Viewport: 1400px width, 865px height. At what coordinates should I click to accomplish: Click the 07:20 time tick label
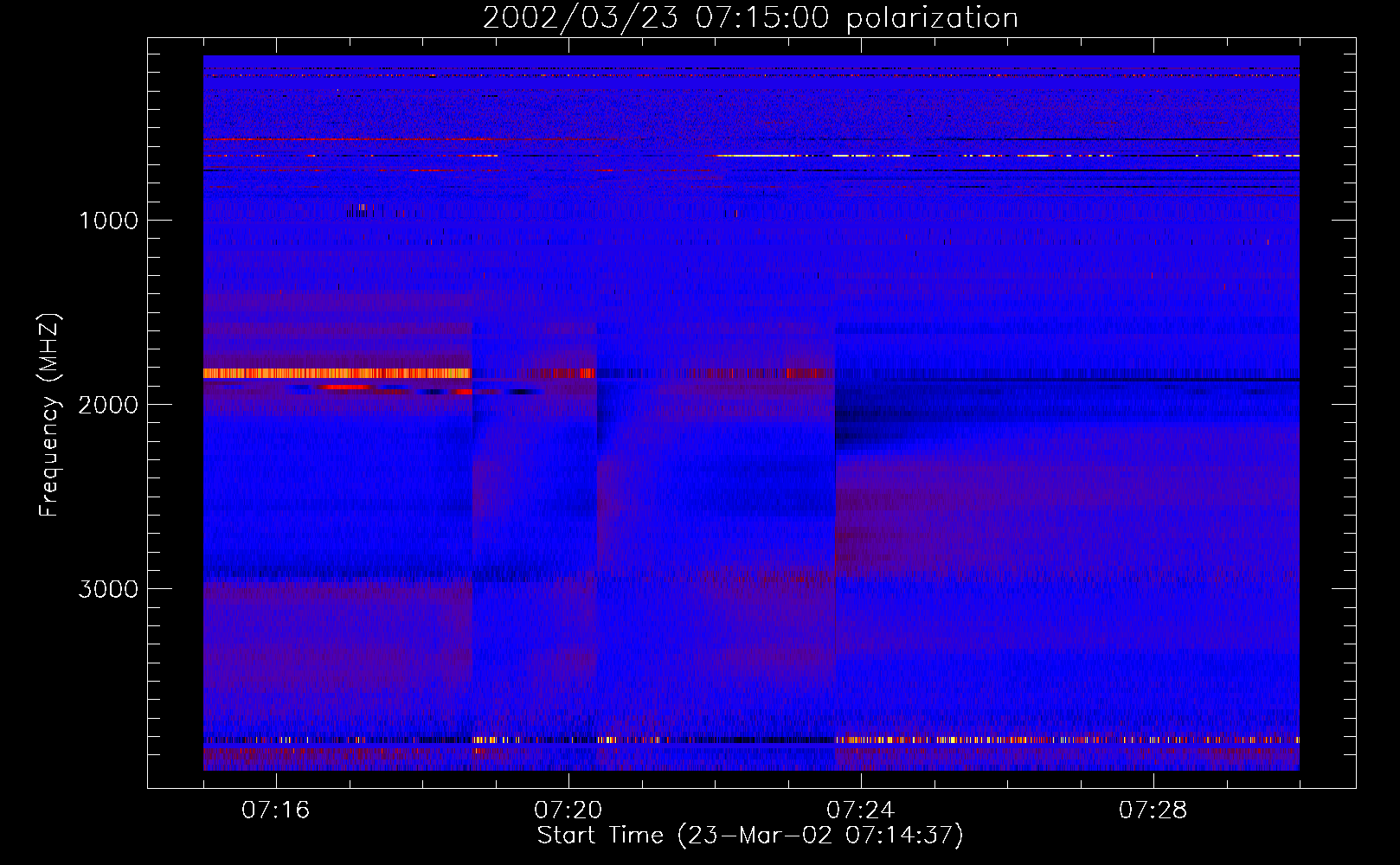[x=568, y=811]
